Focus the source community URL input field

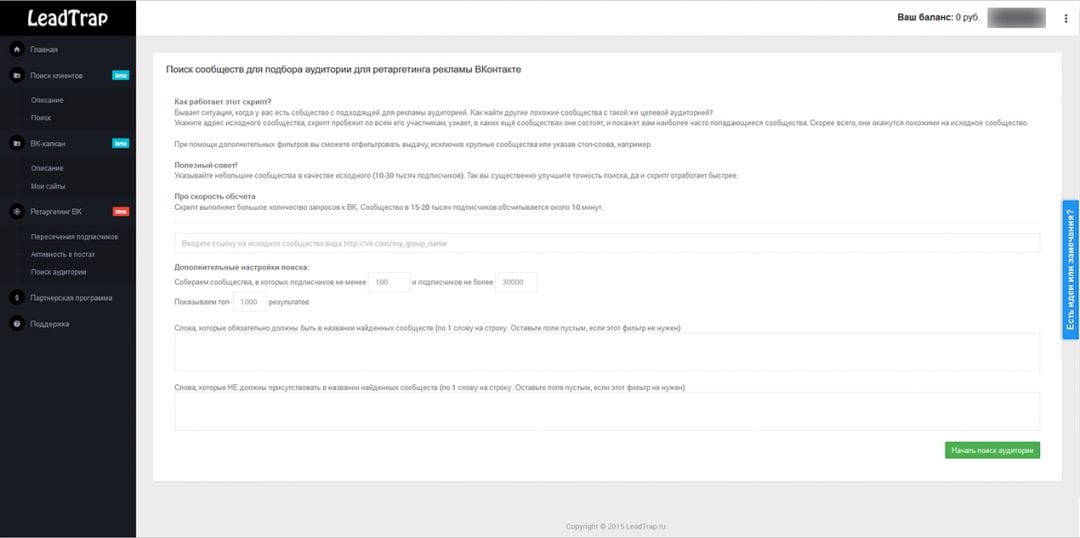click(x=607, y=243)
